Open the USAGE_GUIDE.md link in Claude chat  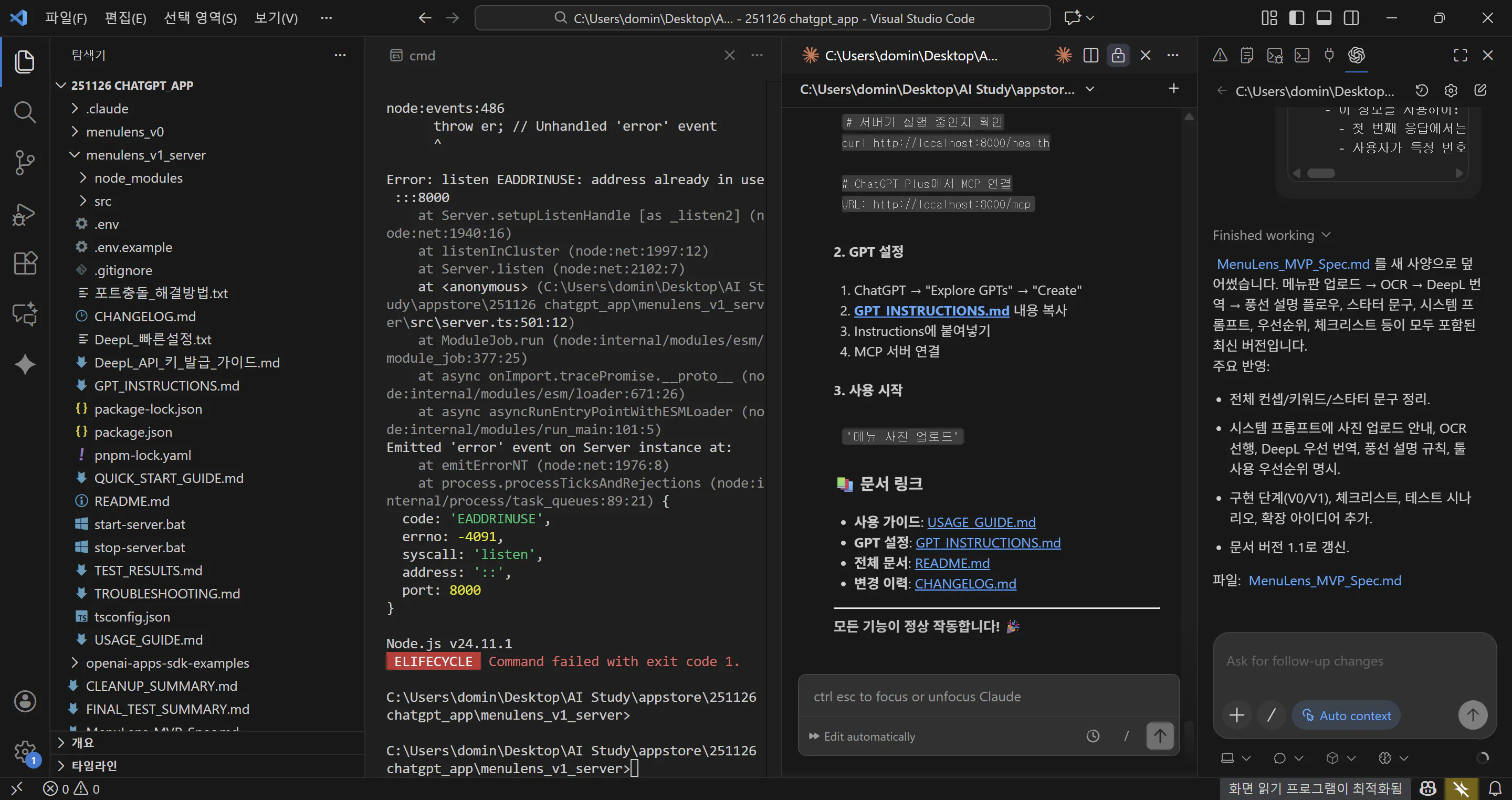pos(981,522)
